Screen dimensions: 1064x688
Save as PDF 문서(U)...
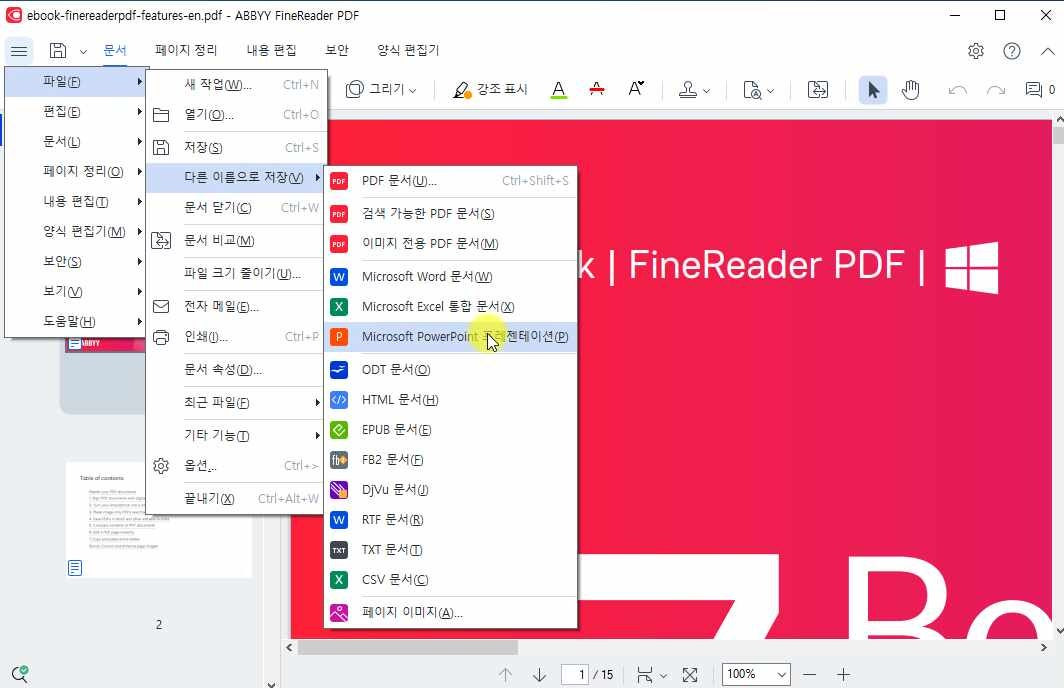(x=451, y=181)
